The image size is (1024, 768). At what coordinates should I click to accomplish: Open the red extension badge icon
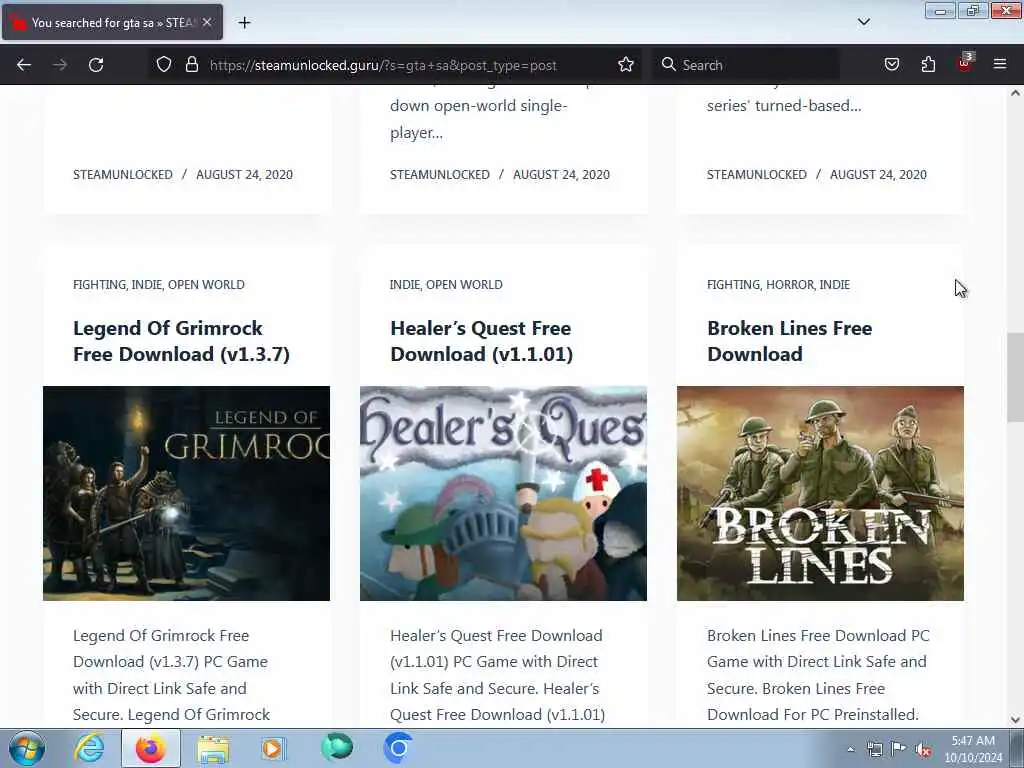[x=965, y=63]
